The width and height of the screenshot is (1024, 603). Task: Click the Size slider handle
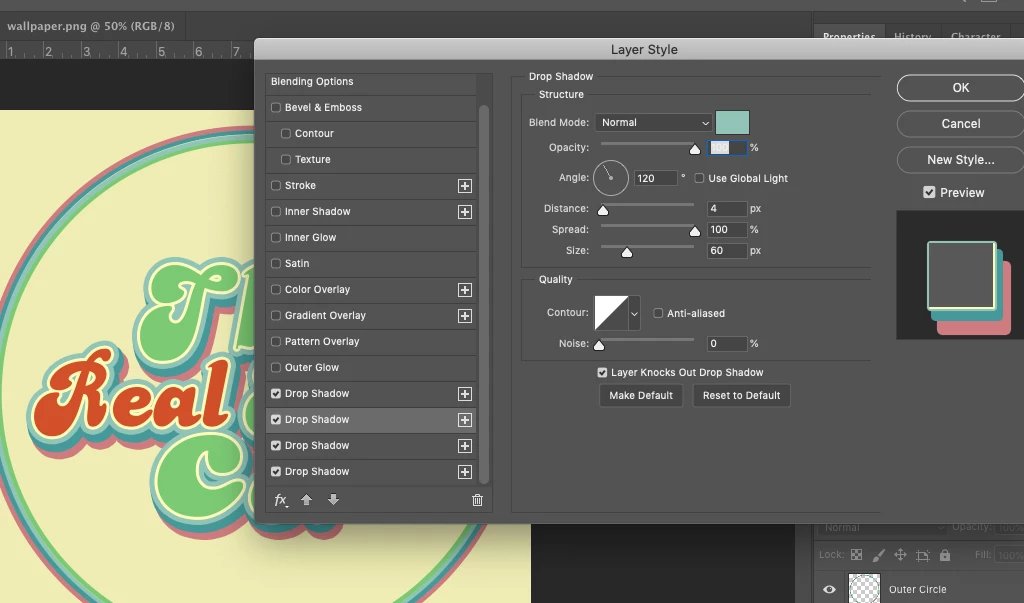627,252
